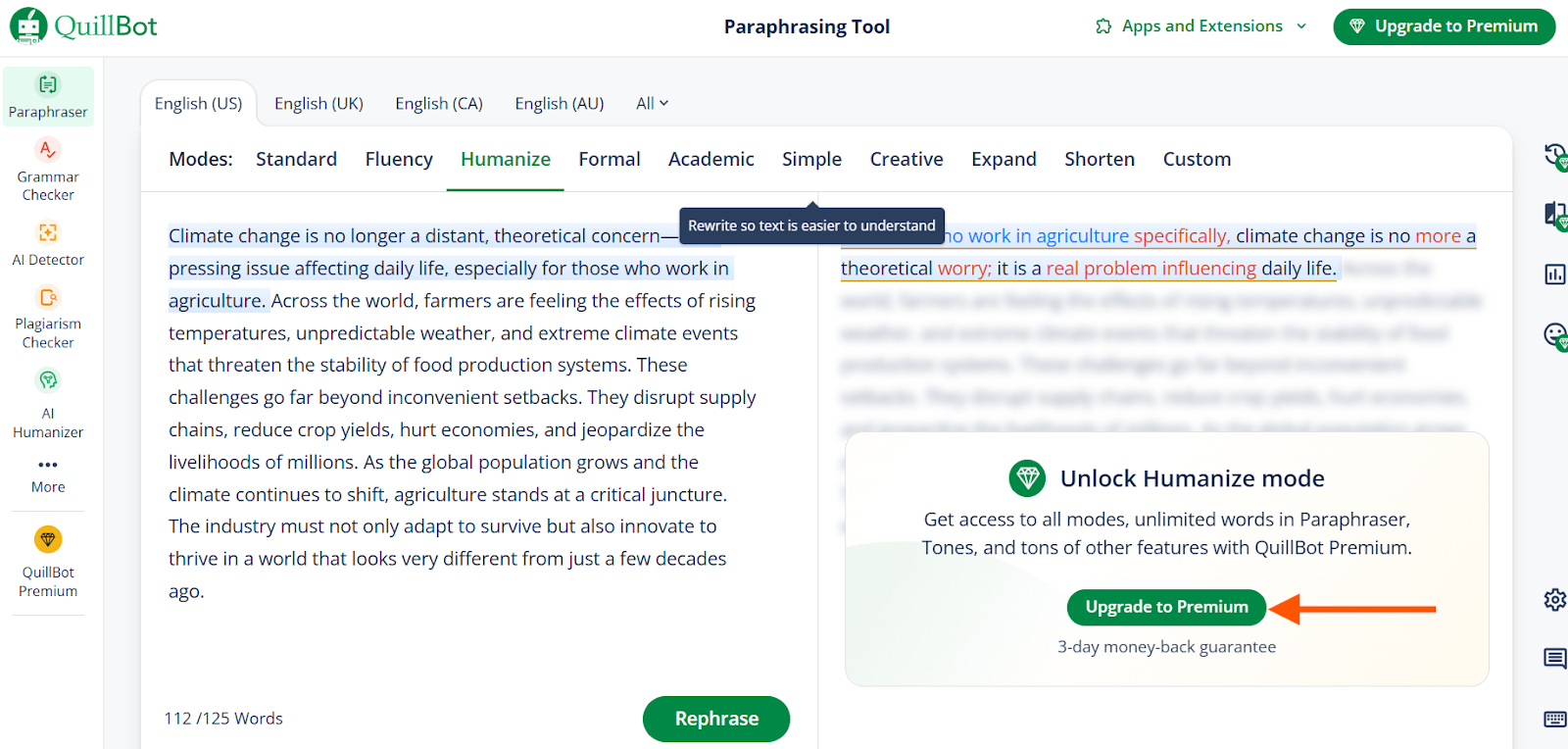
Task: Select the Fluency mode
Action: point(399,159)
